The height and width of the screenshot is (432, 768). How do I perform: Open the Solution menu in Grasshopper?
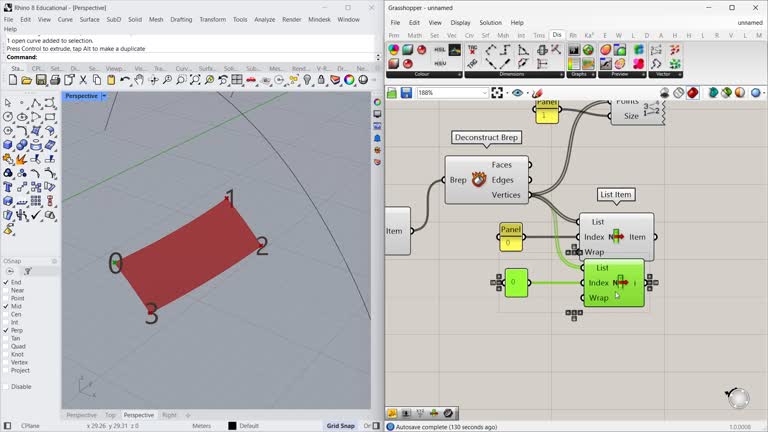[x=490, y=22]
